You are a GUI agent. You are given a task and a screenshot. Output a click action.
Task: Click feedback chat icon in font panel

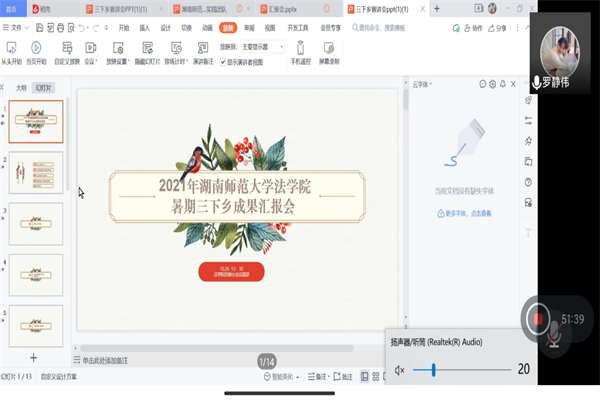483,84
